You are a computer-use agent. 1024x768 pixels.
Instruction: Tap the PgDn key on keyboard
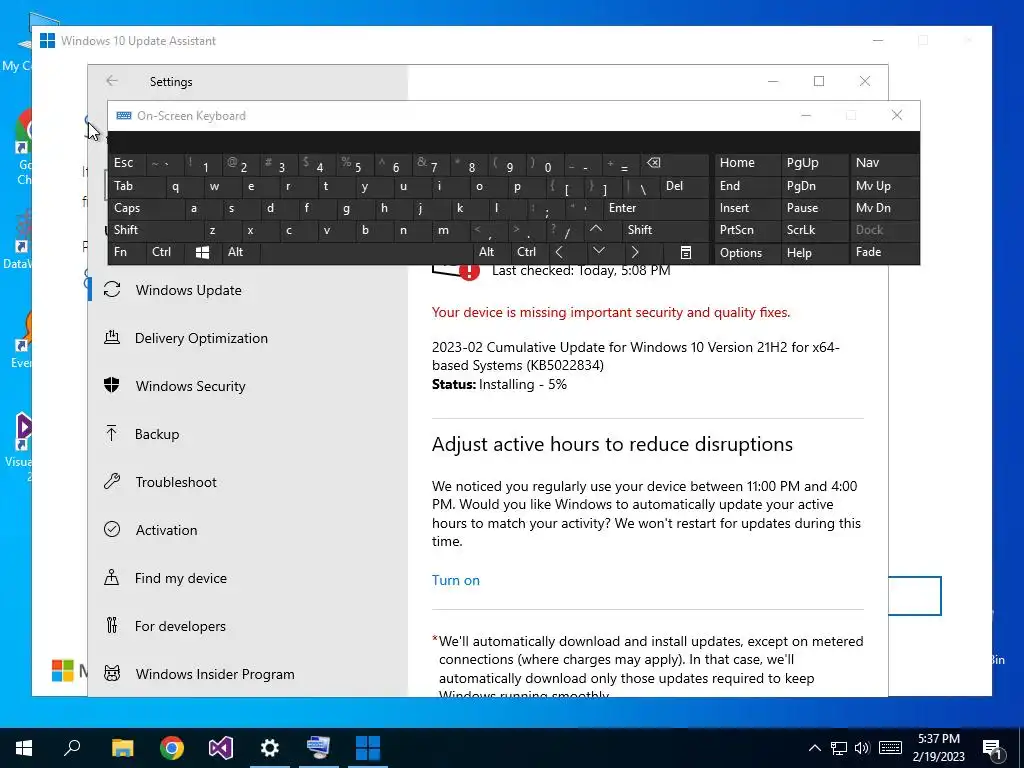(x=813, y=186)
